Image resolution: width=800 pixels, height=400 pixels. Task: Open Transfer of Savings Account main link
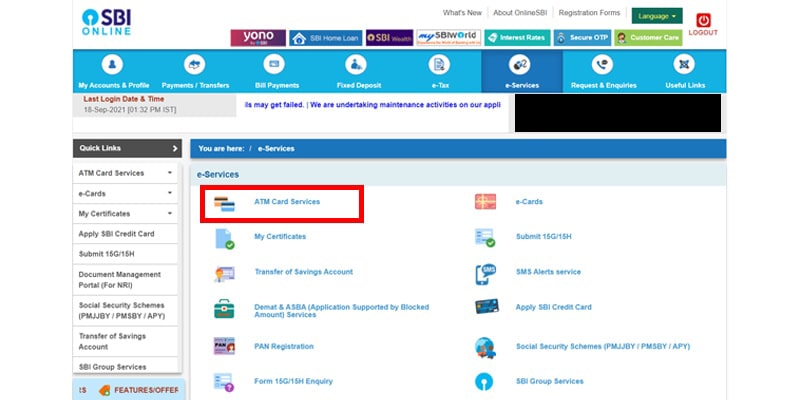(x=304, y=272)
